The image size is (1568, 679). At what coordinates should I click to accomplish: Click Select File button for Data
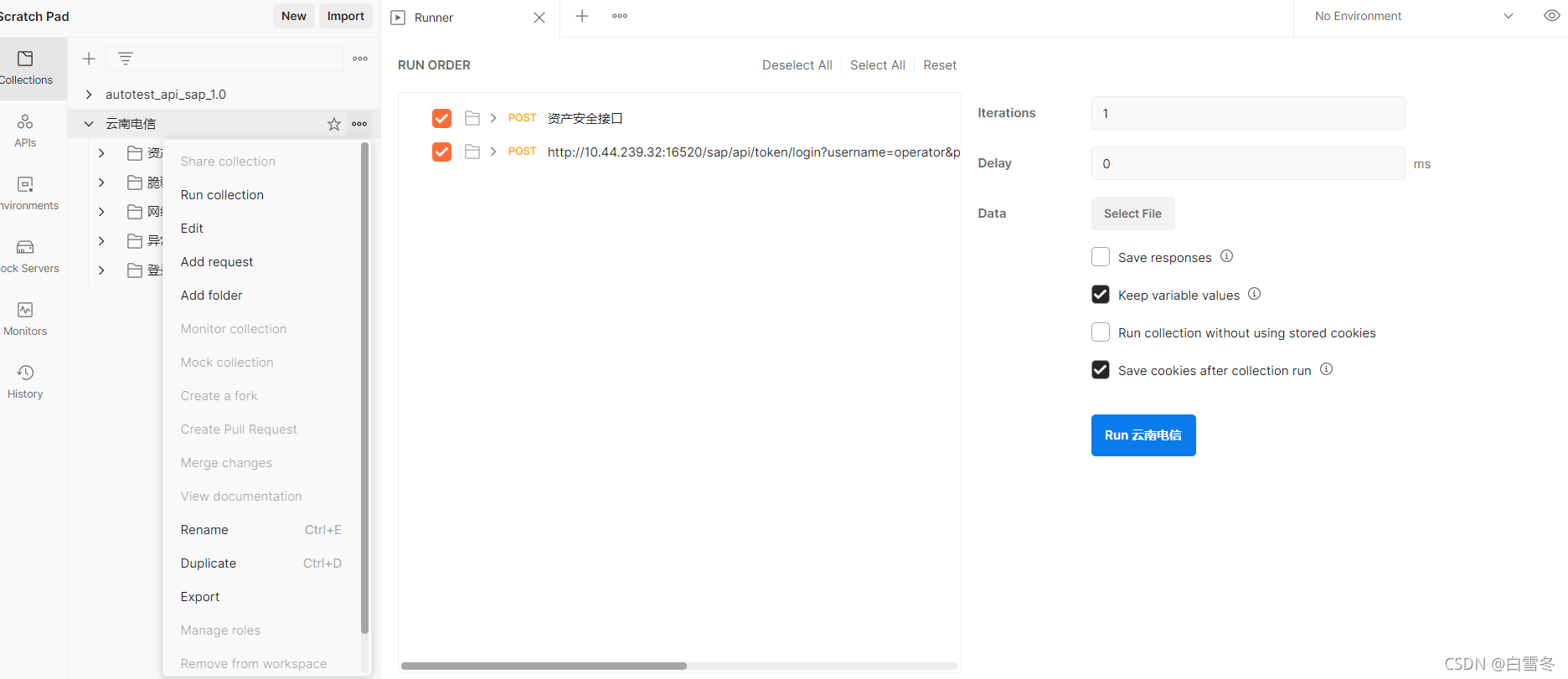coord(1133,213)
